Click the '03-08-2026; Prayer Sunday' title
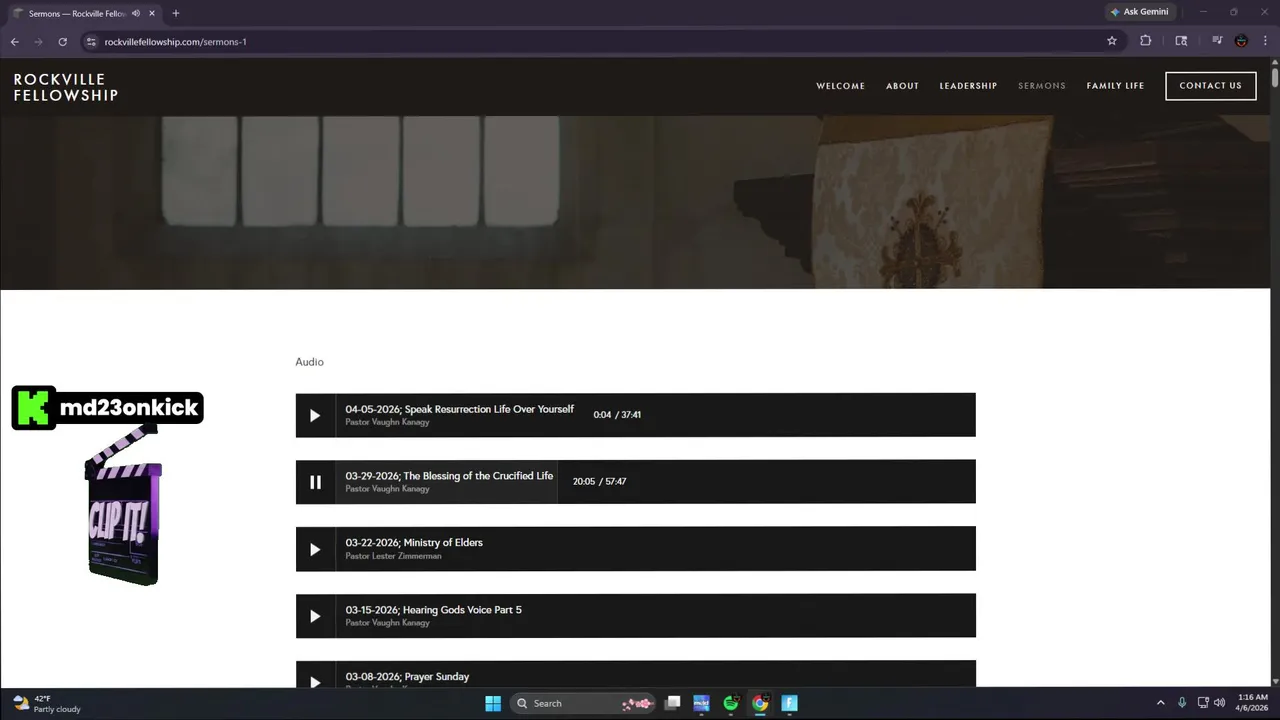 coord(407,677)
